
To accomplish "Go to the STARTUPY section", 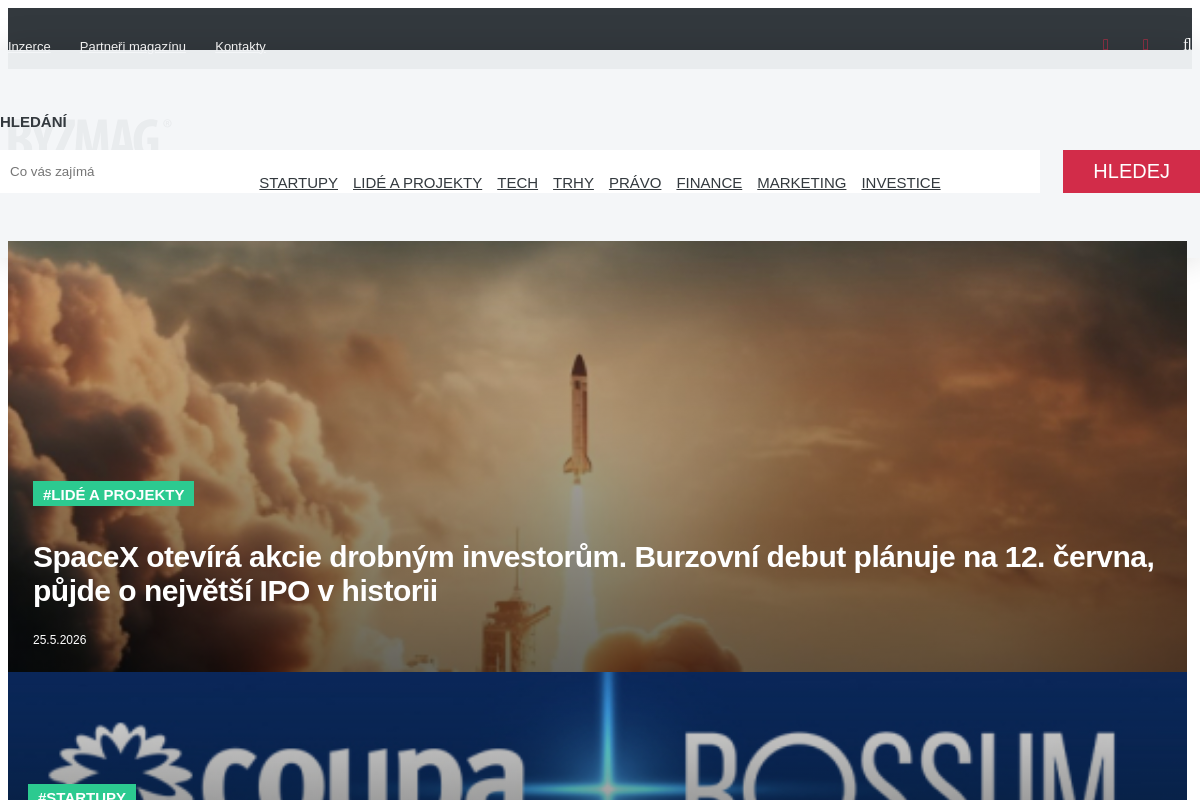I will (298, 182).
